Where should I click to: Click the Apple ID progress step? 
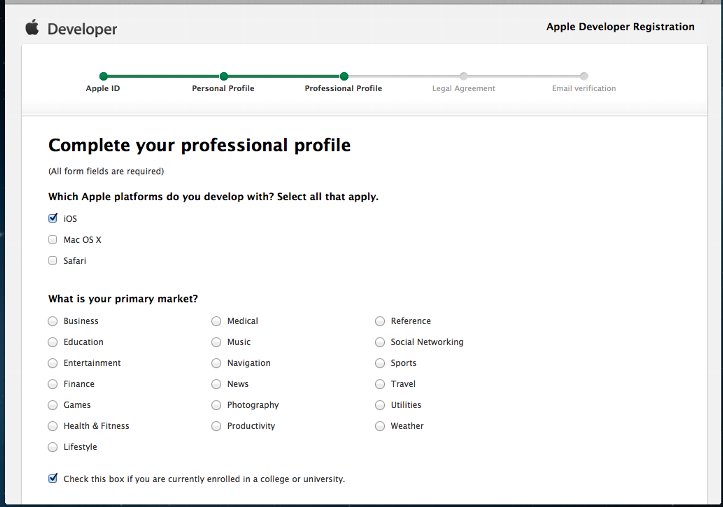(103, 76)
